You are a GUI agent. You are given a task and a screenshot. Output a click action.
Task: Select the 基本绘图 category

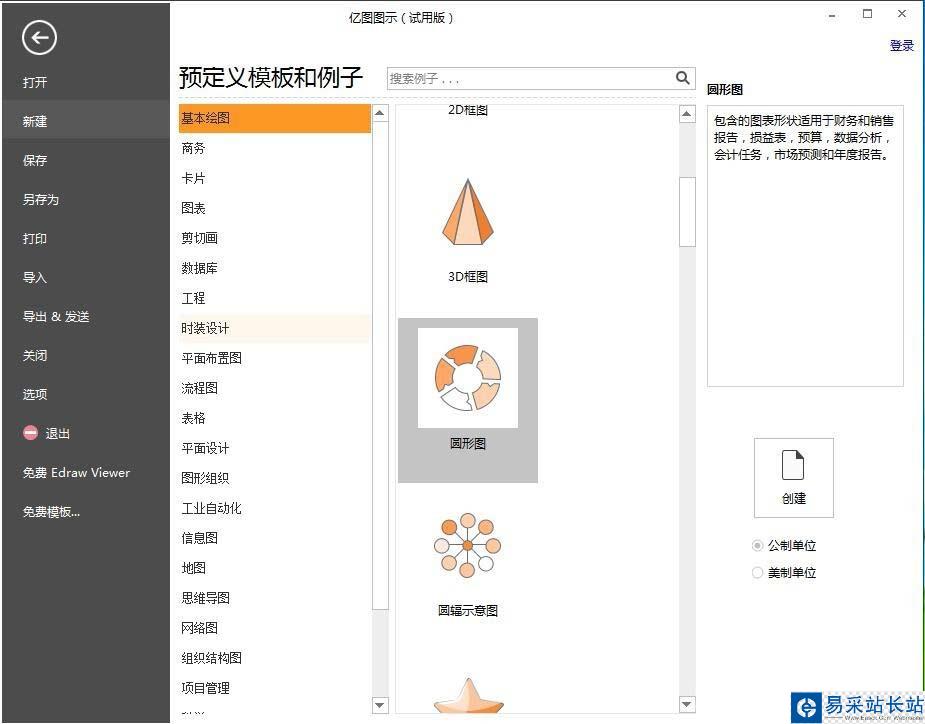(275, 118)
